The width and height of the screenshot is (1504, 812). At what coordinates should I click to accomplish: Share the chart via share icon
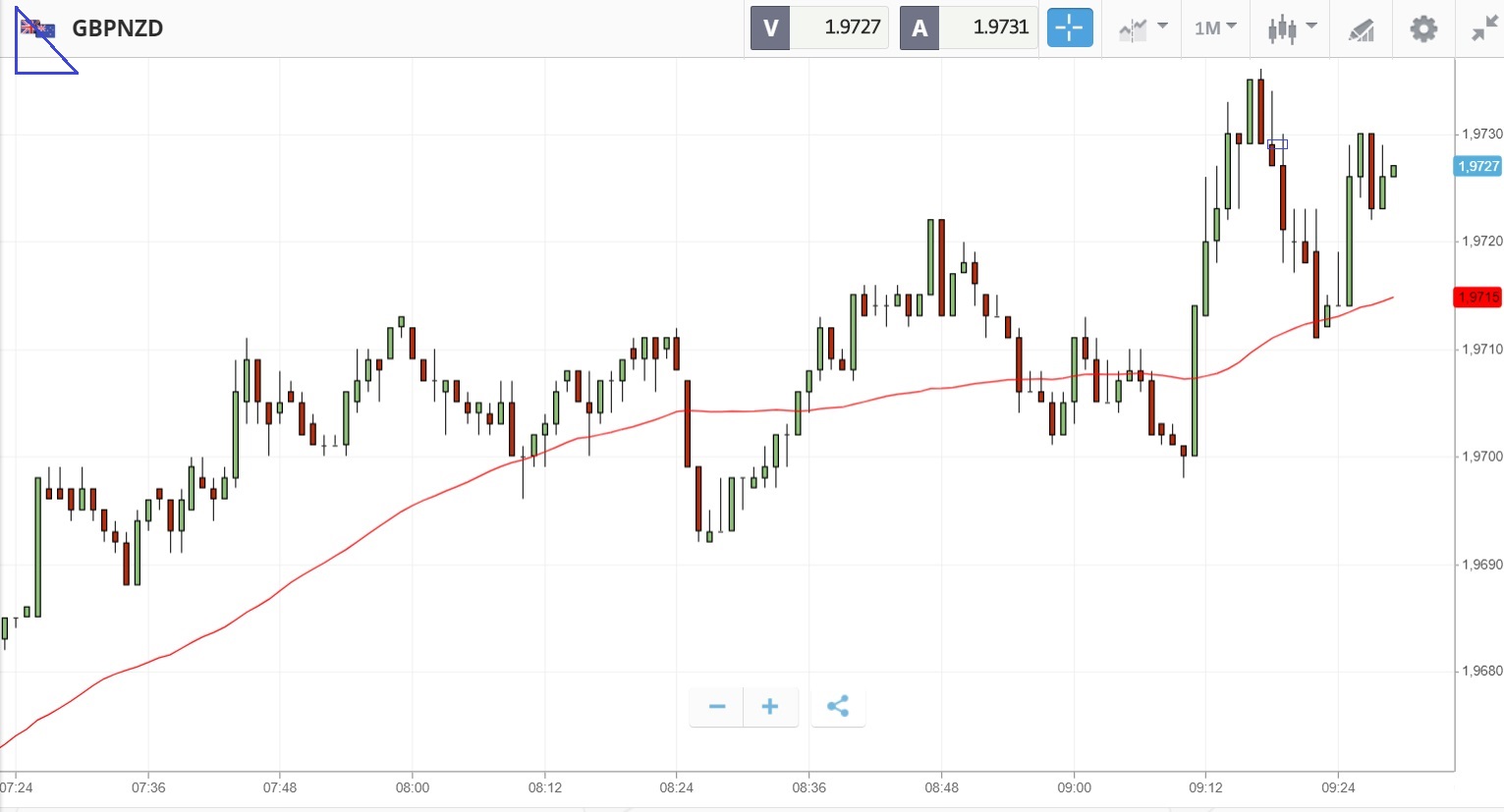point(838,707)
